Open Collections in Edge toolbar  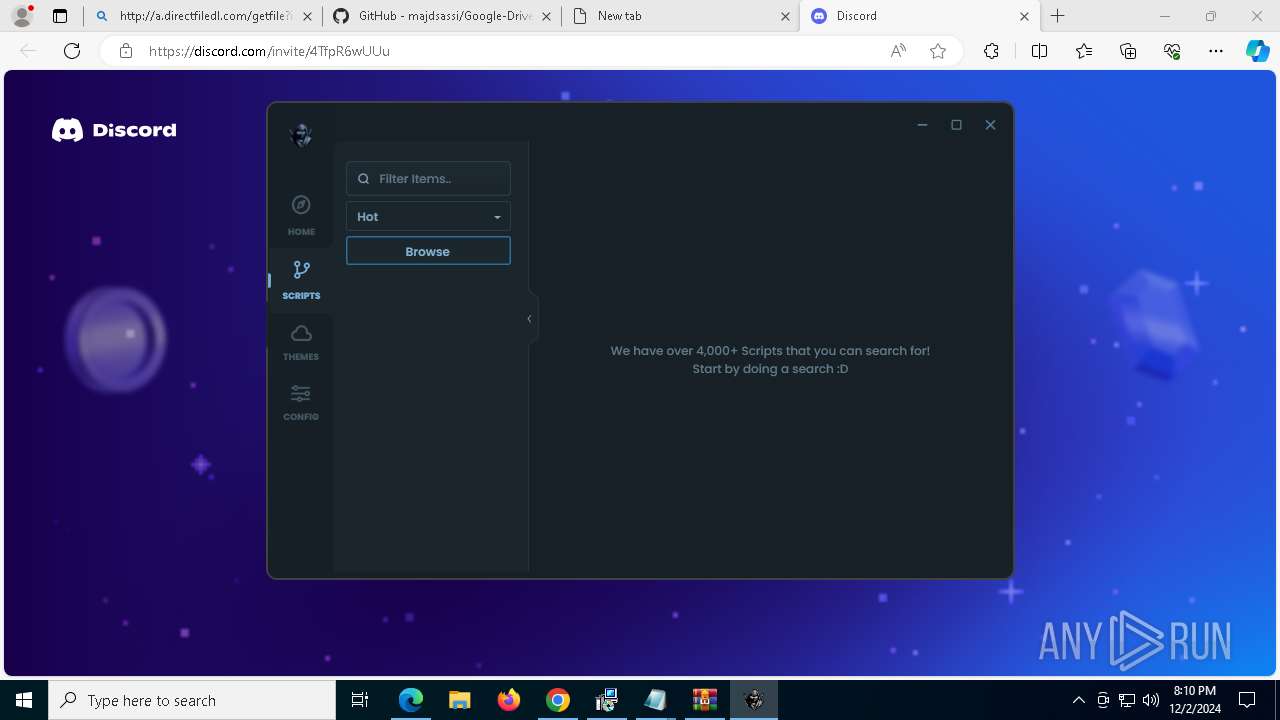pos(1128,51)
